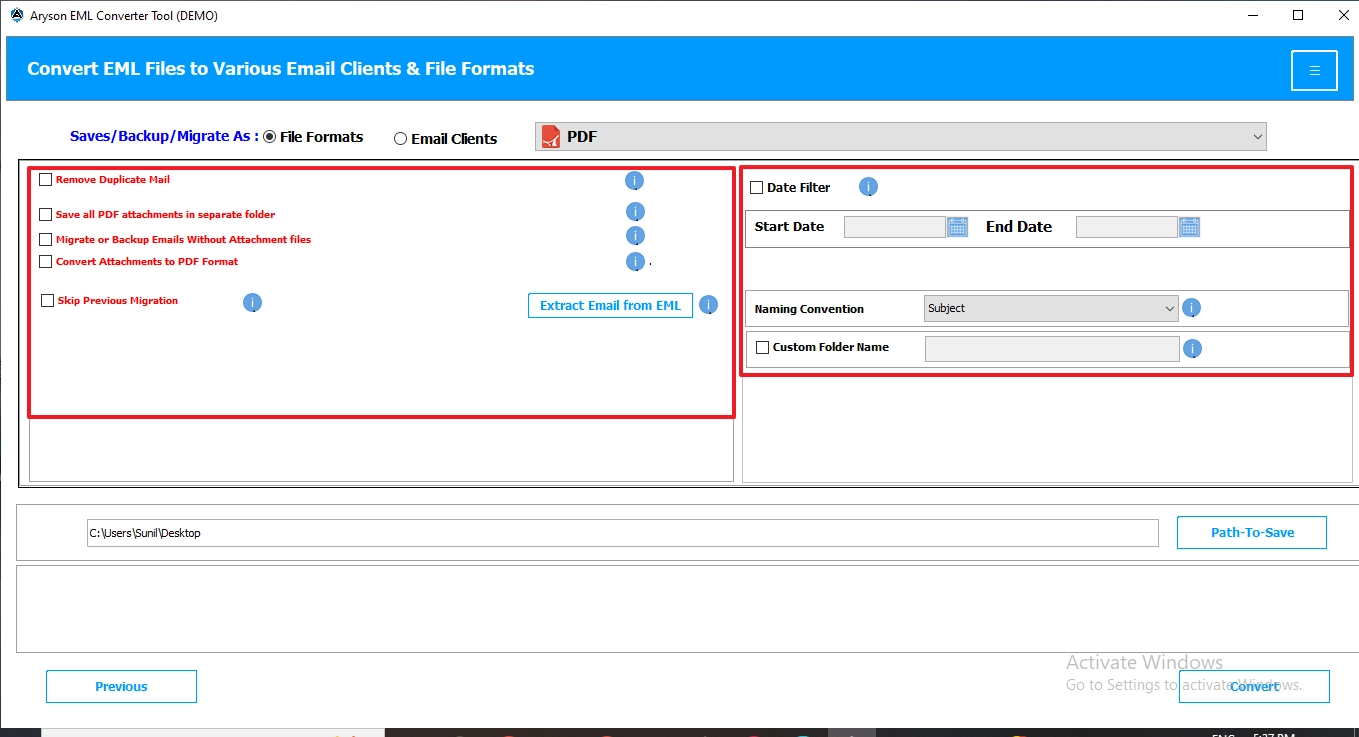
Task: Minimize the Aryson EML Converter window
Action: (x=1252, y=15)
